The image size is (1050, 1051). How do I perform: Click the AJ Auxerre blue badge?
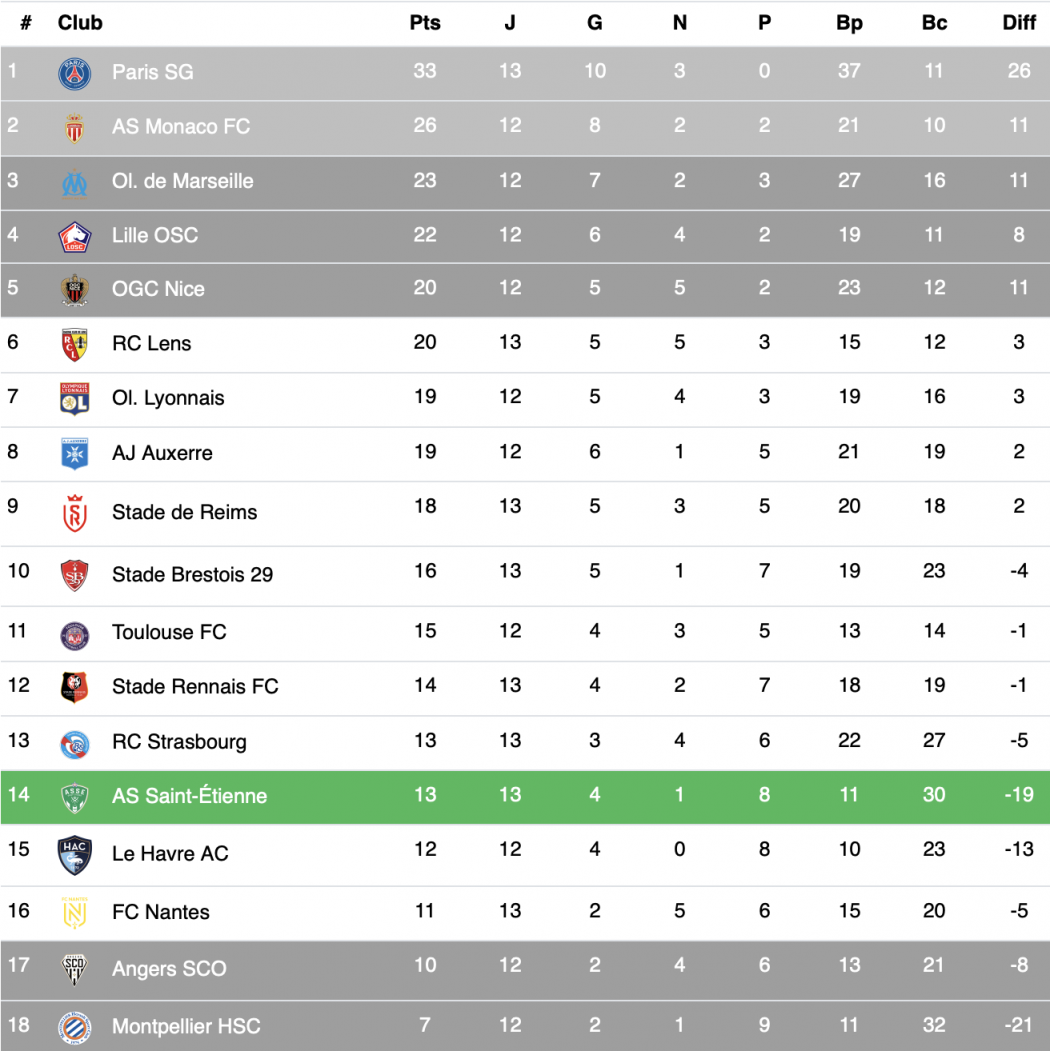point(74,454)
